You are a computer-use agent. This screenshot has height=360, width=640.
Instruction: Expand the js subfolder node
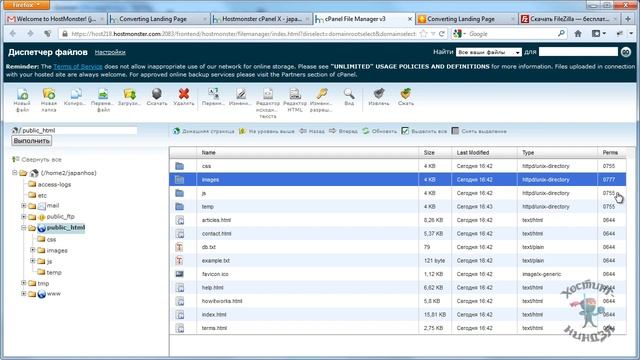click(x=33, y=261)
